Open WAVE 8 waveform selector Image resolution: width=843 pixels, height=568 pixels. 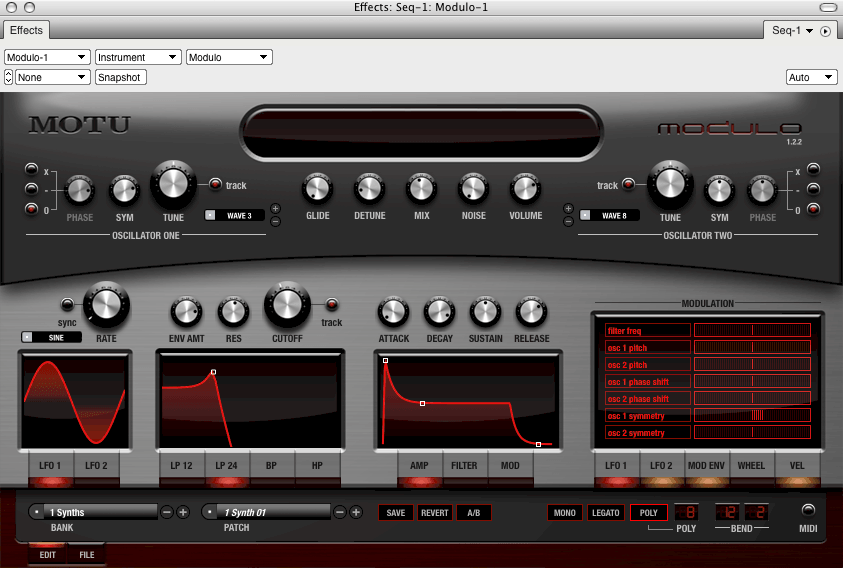[x=609, y=215]
